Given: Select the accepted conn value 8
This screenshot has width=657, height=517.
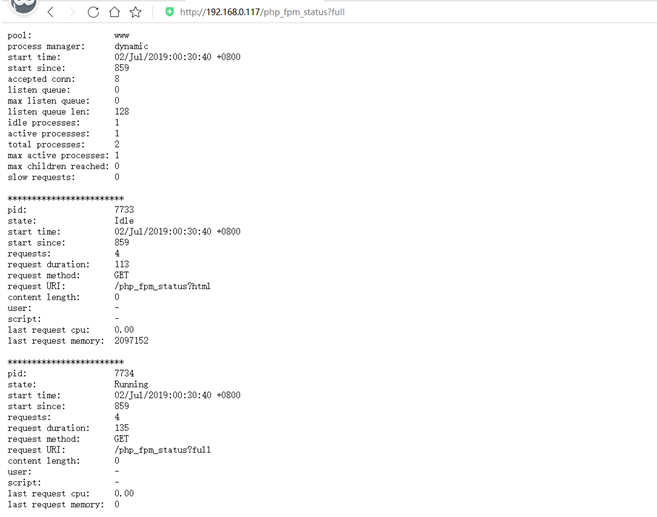Looking at the screenshot, I should (117, 79).
